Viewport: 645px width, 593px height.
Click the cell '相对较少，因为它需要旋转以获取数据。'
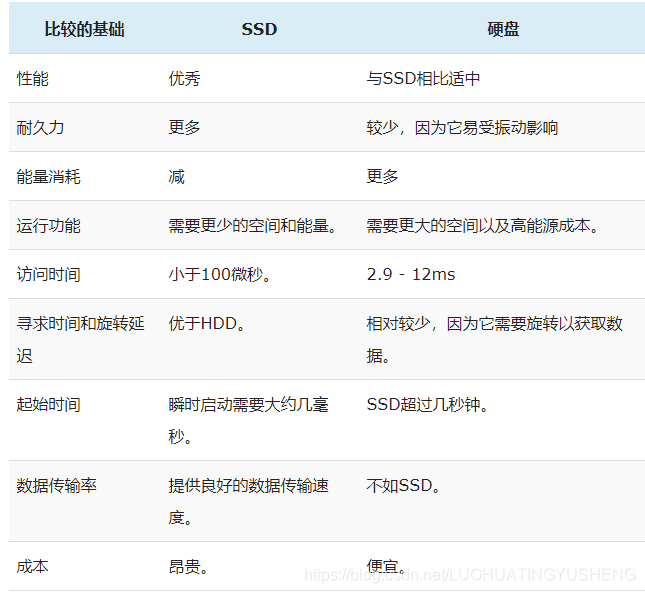[495, 339]
